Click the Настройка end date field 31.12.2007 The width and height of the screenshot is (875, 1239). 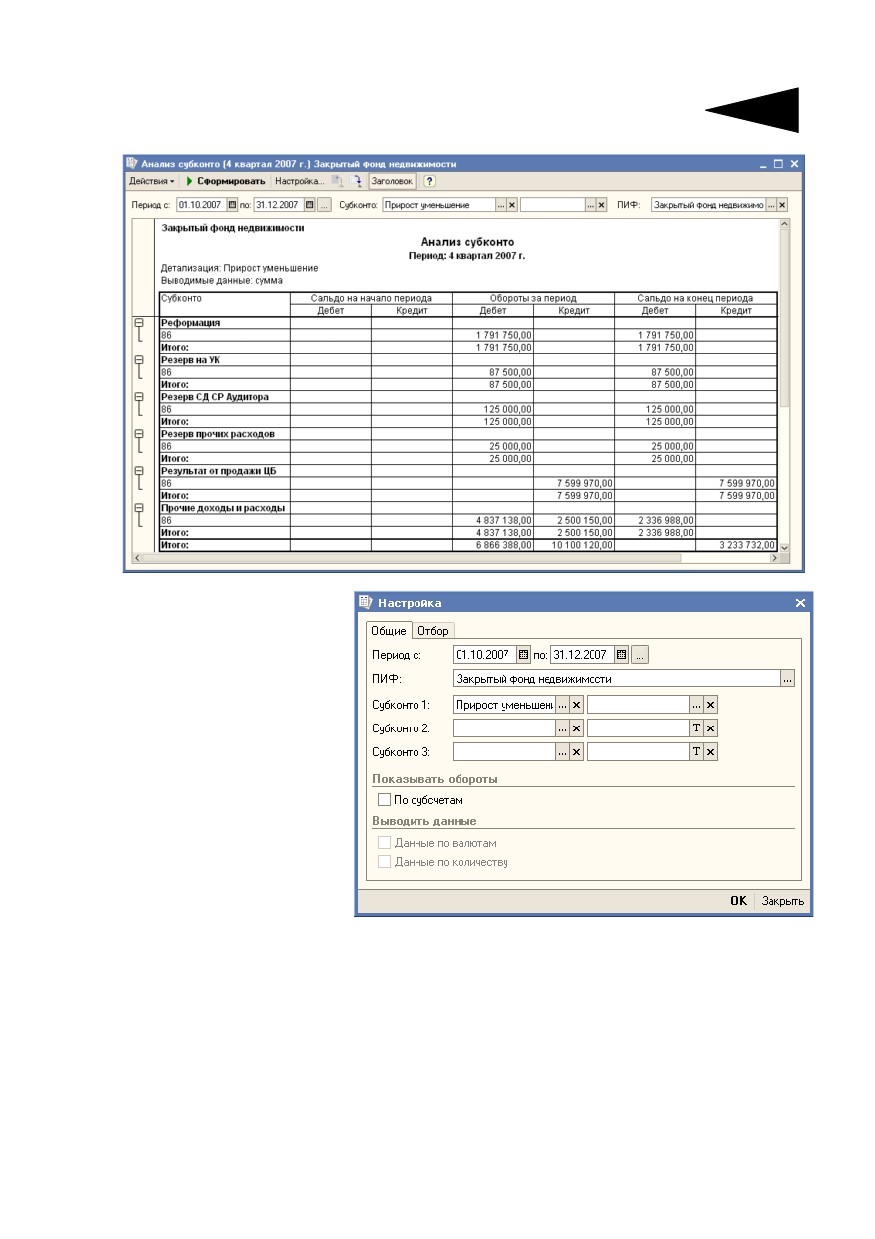582,654
